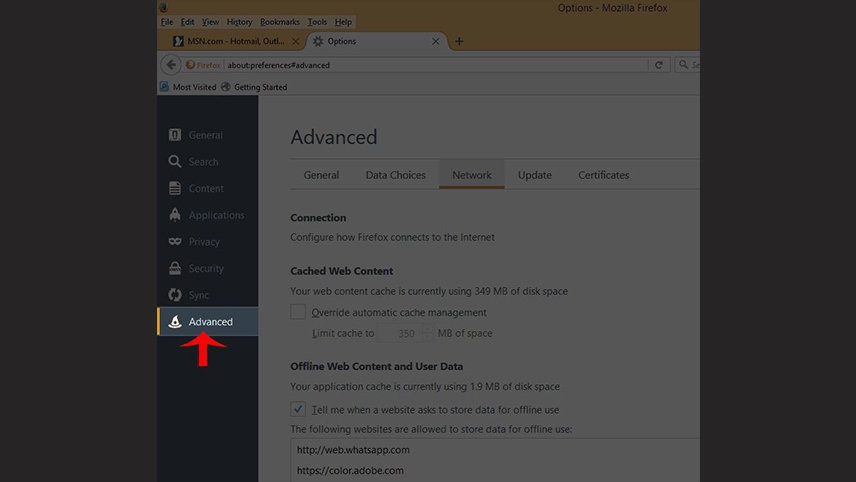Click the Advanced wizard hat icon
This screenshot has height=482, width=856.
coord(175,322)
